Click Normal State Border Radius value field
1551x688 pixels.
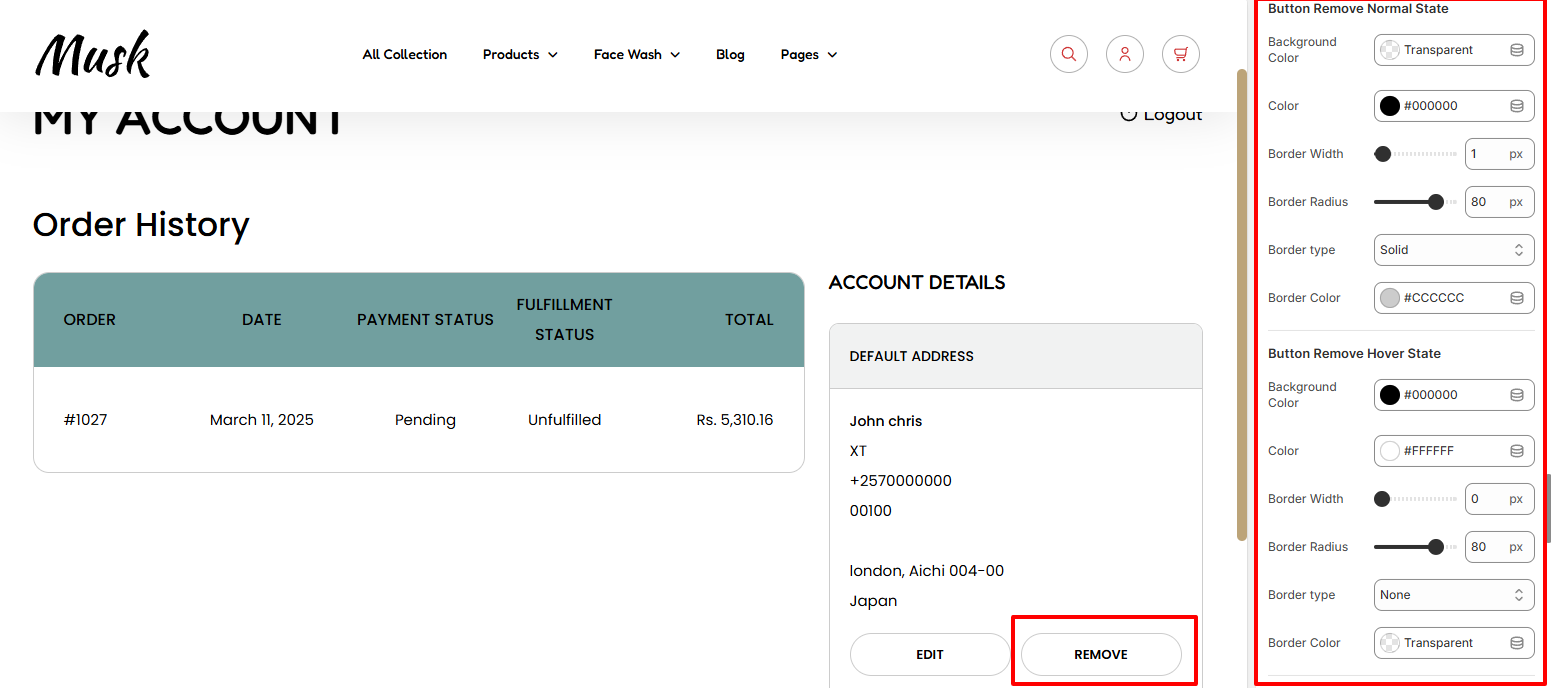pos(1499,202)
